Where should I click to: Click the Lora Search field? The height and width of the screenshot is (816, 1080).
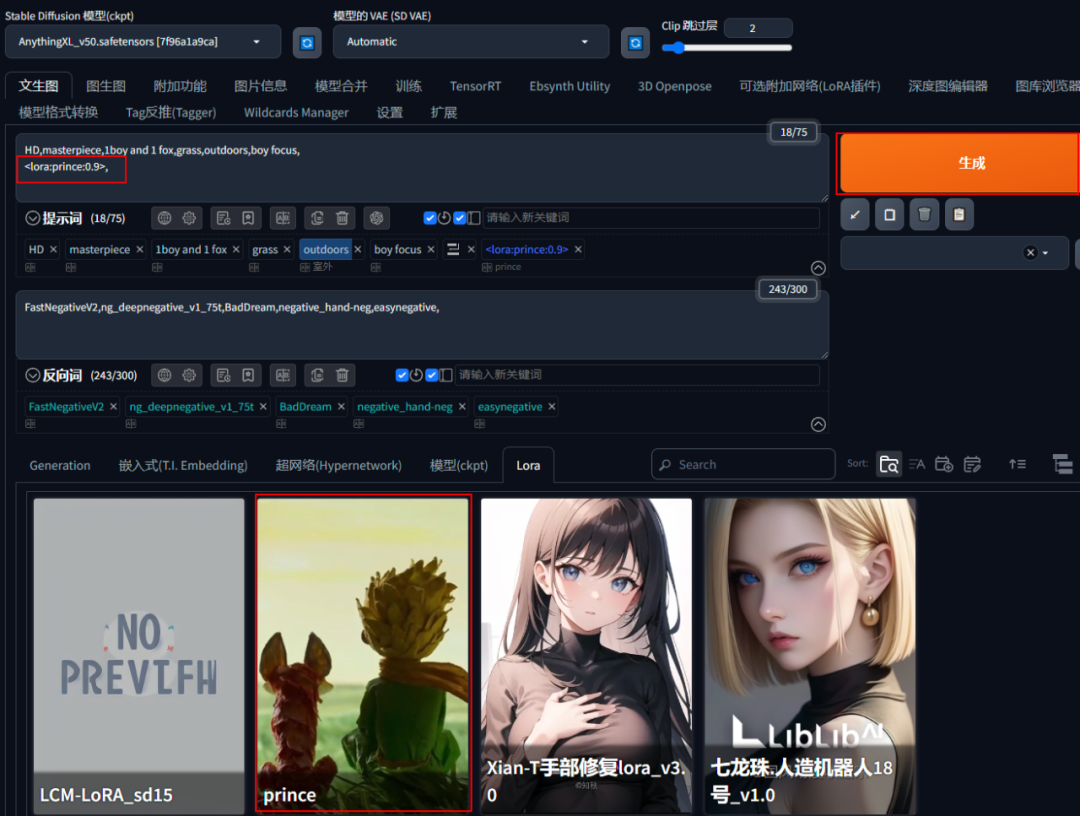(743, 465)
